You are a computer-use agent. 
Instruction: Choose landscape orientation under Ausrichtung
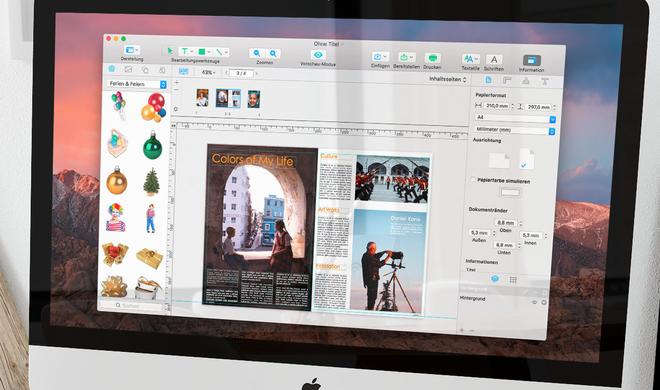499,161
